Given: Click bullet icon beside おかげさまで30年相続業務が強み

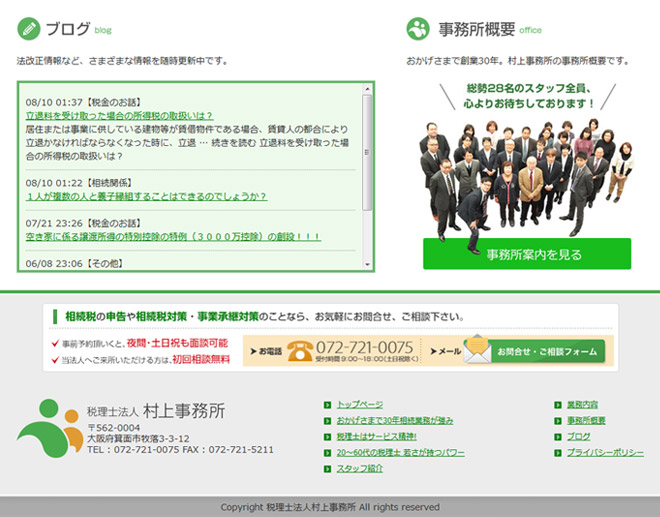Looking at the screenshot, I should [x=327, y=421].
